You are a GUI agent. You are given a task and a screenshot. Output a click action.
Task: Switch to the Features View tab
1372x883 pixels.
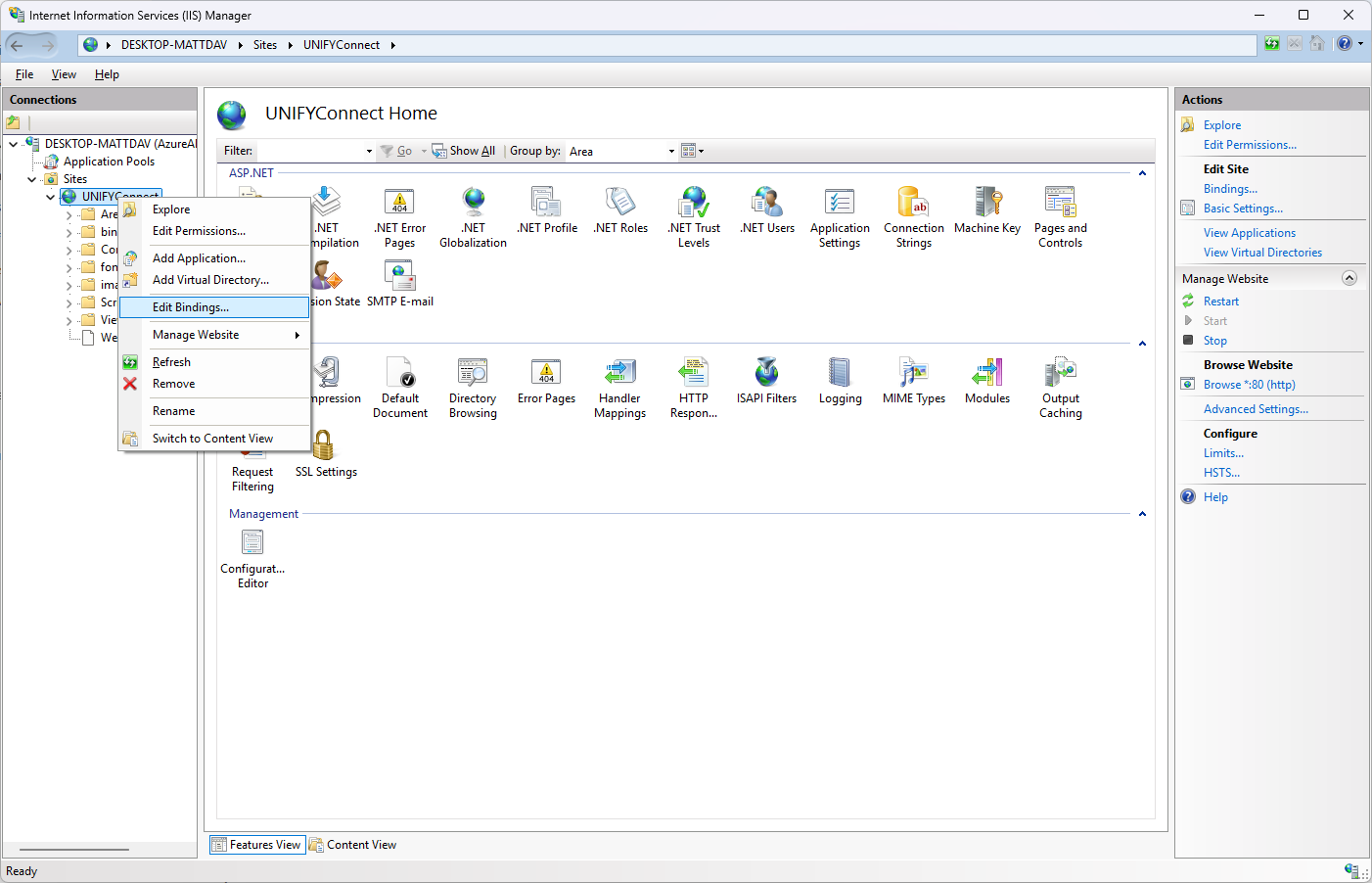[x=257, y=845]
